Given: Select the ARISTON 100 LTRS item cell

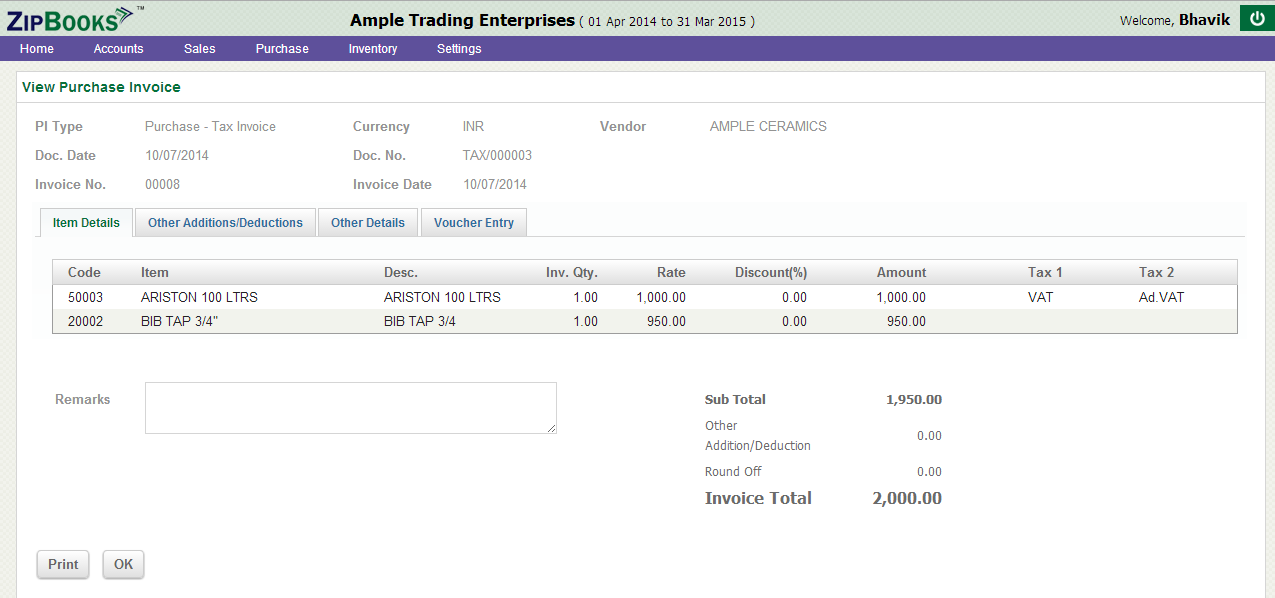Looking at the screenshot, I should pos(199,297).
